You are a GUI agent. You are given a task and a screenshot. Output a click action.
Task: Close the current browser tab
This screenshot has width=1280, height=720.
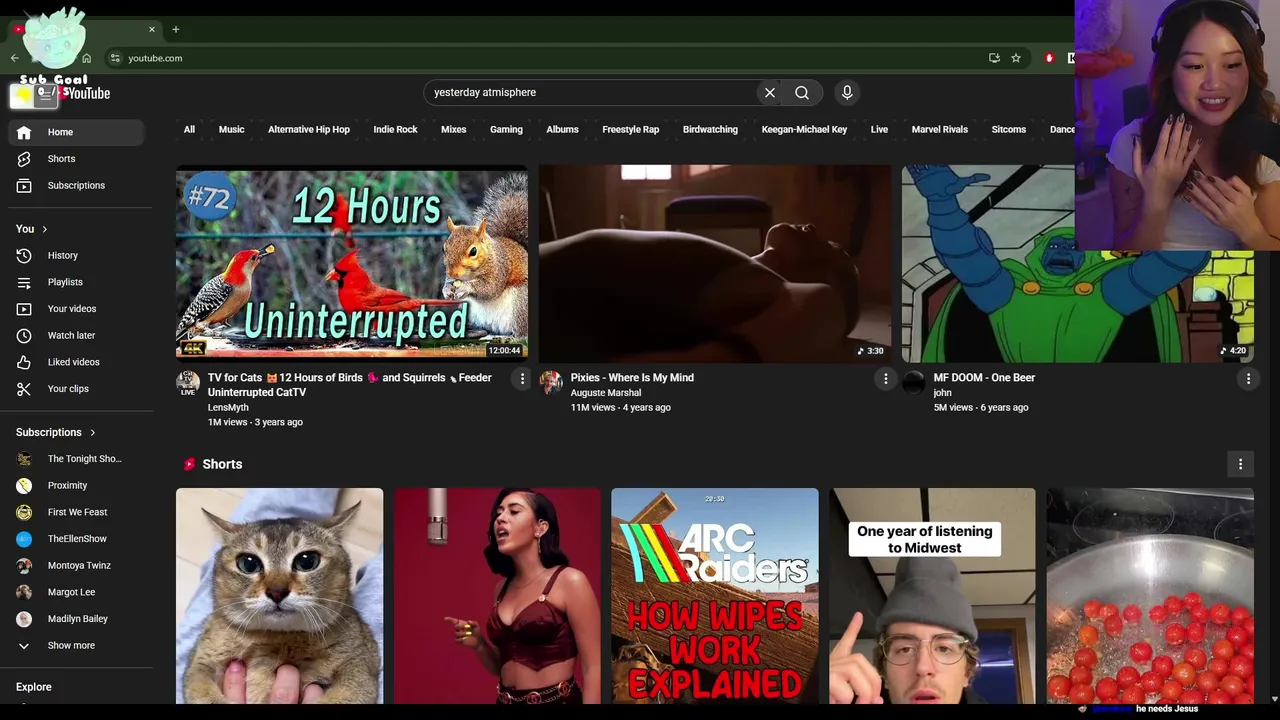pos(152,29)
